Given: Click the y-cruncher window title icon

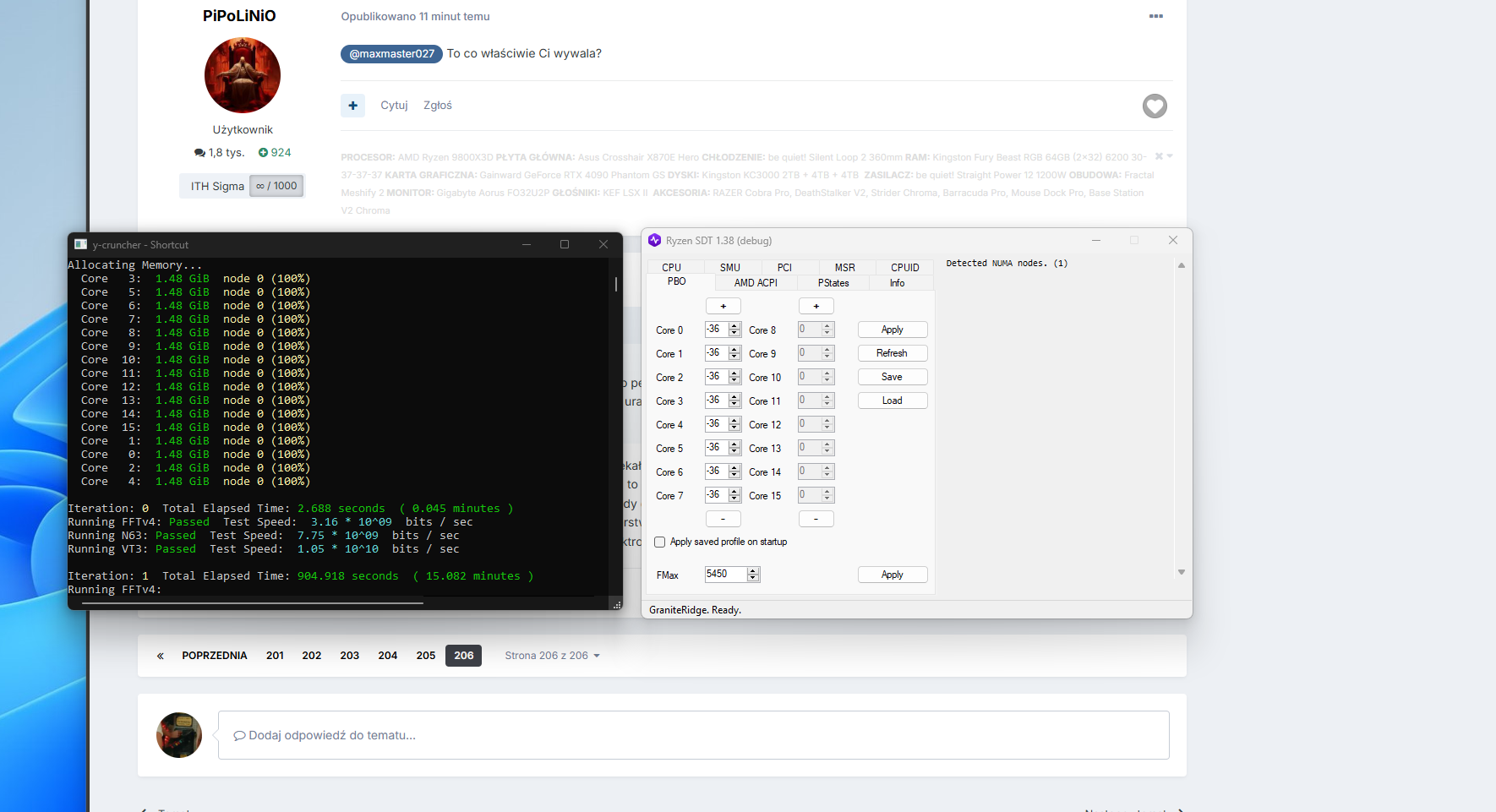Looking at the screenshot, I should coord(81,245).
